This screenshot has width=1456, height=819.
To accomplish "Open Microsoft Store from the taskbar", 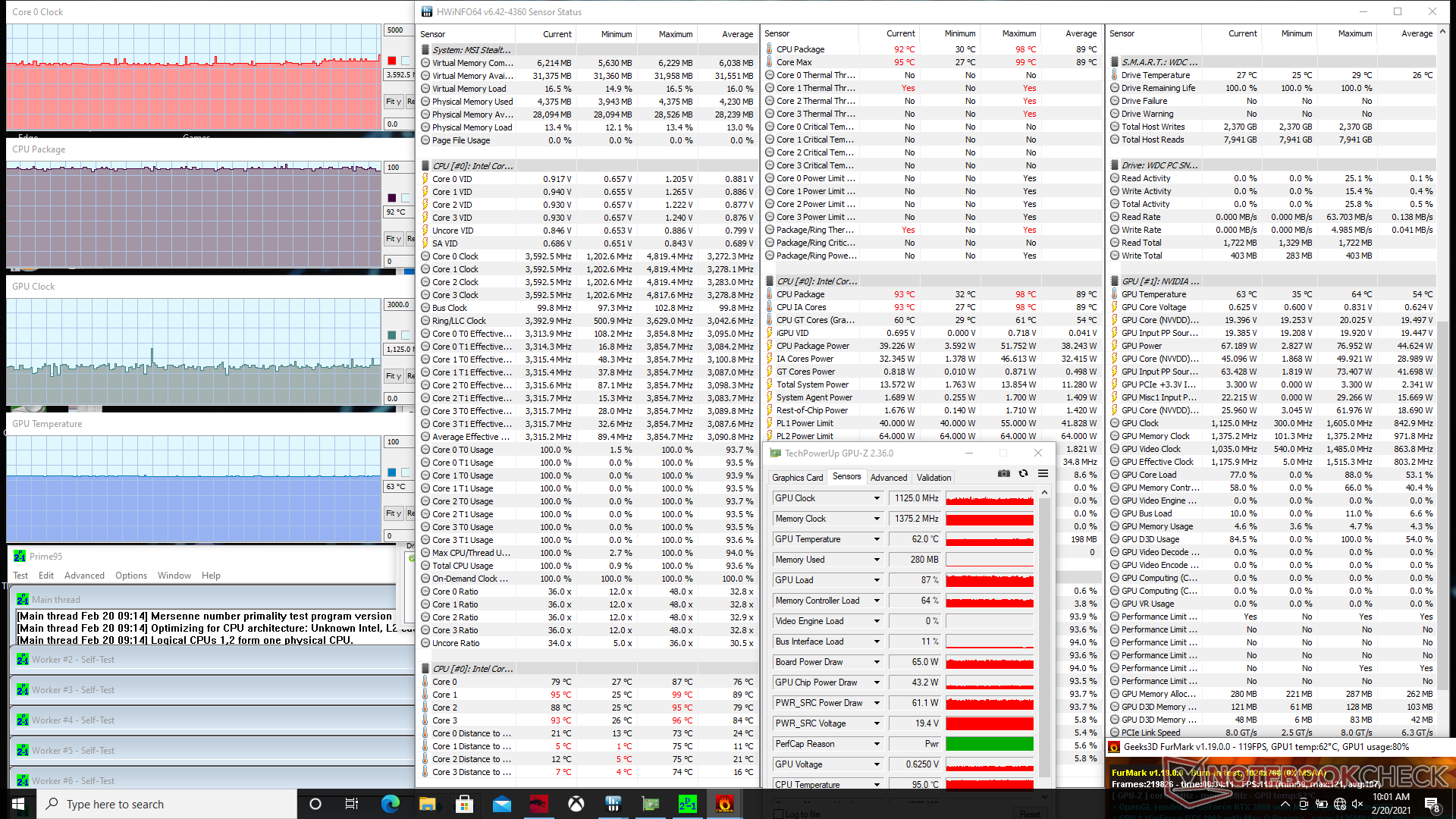I will tap(464, 804).
